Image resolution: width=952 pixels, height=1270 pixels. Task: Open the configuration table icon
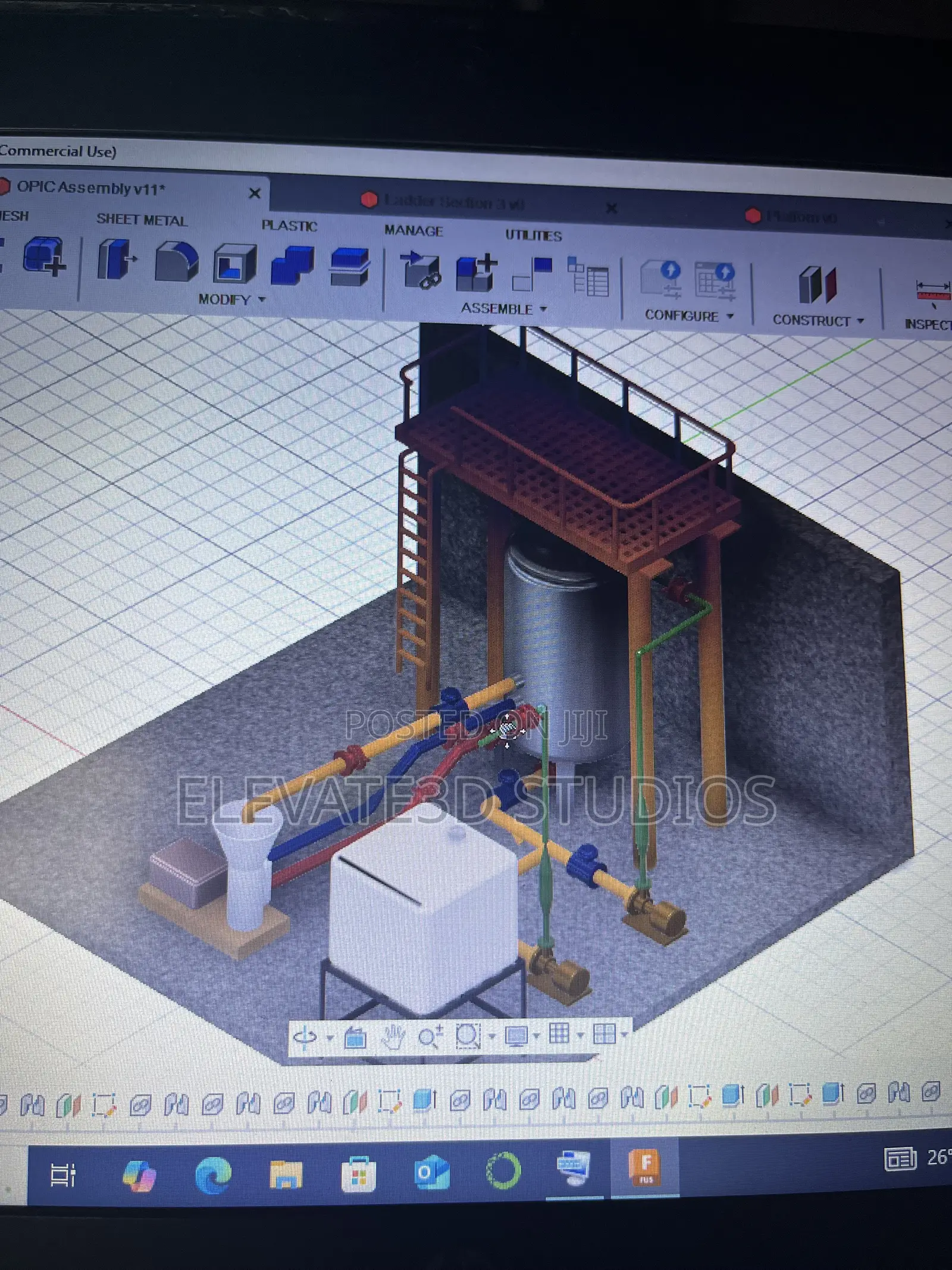pos(715,280)
